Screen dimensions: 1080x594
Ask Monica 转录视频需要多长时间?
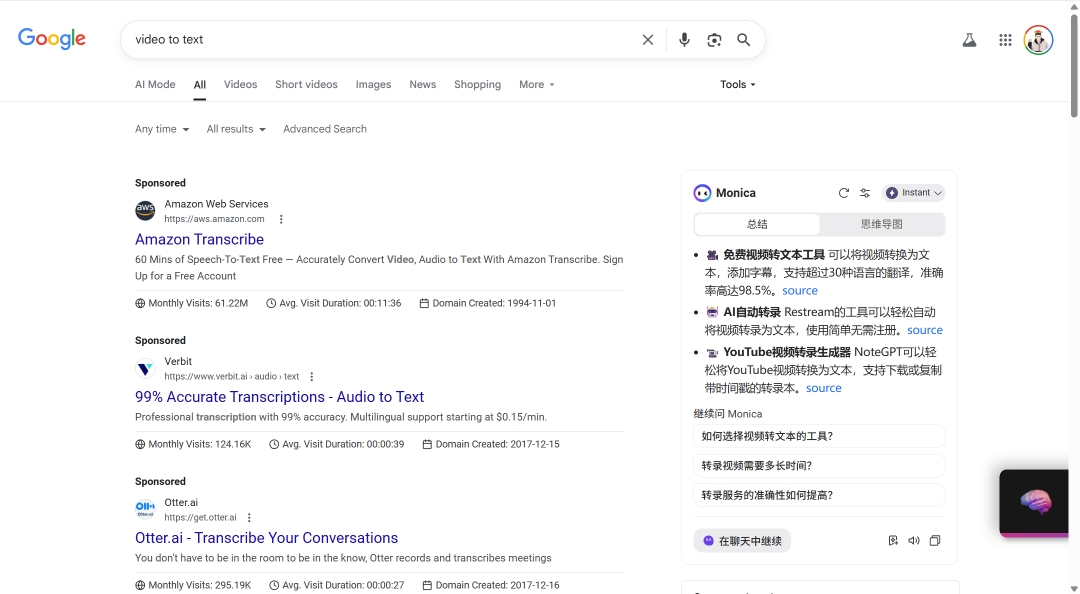tap(819, 466)
